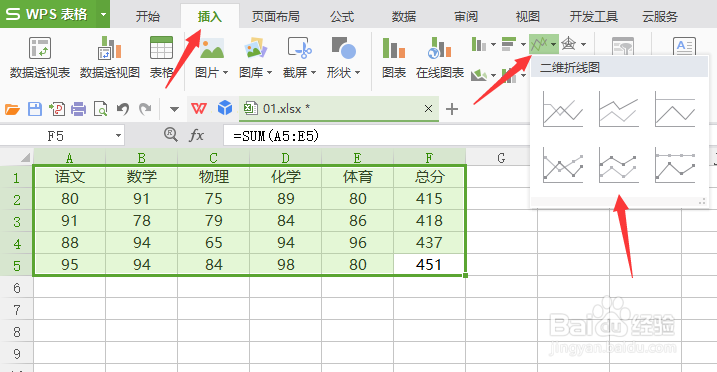Switch to the 页面布局 tab

[276, 17]
